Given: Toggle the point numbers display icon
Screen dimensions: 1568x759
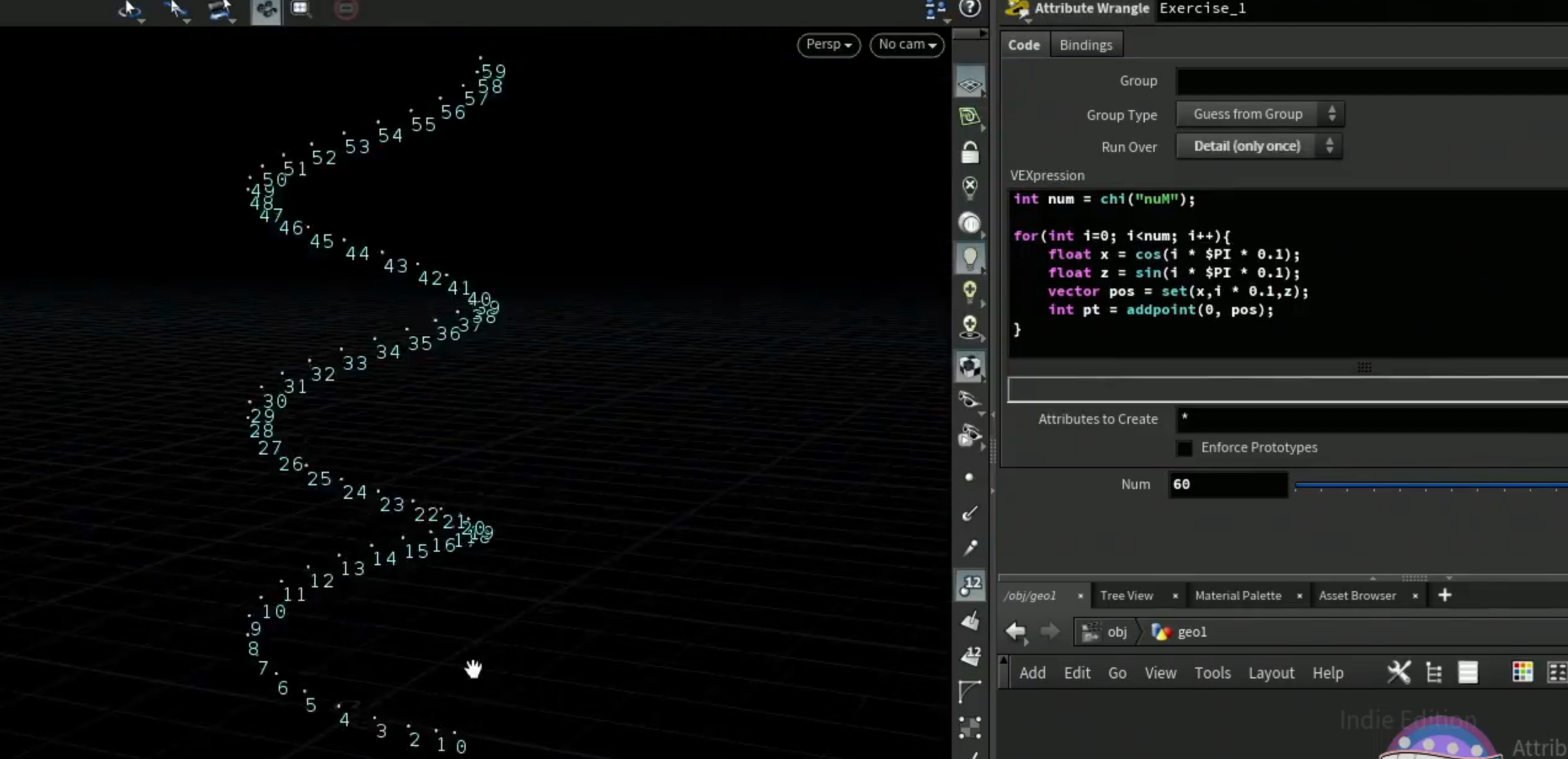Looking at the screenshot, I should (x=970, y=584).
